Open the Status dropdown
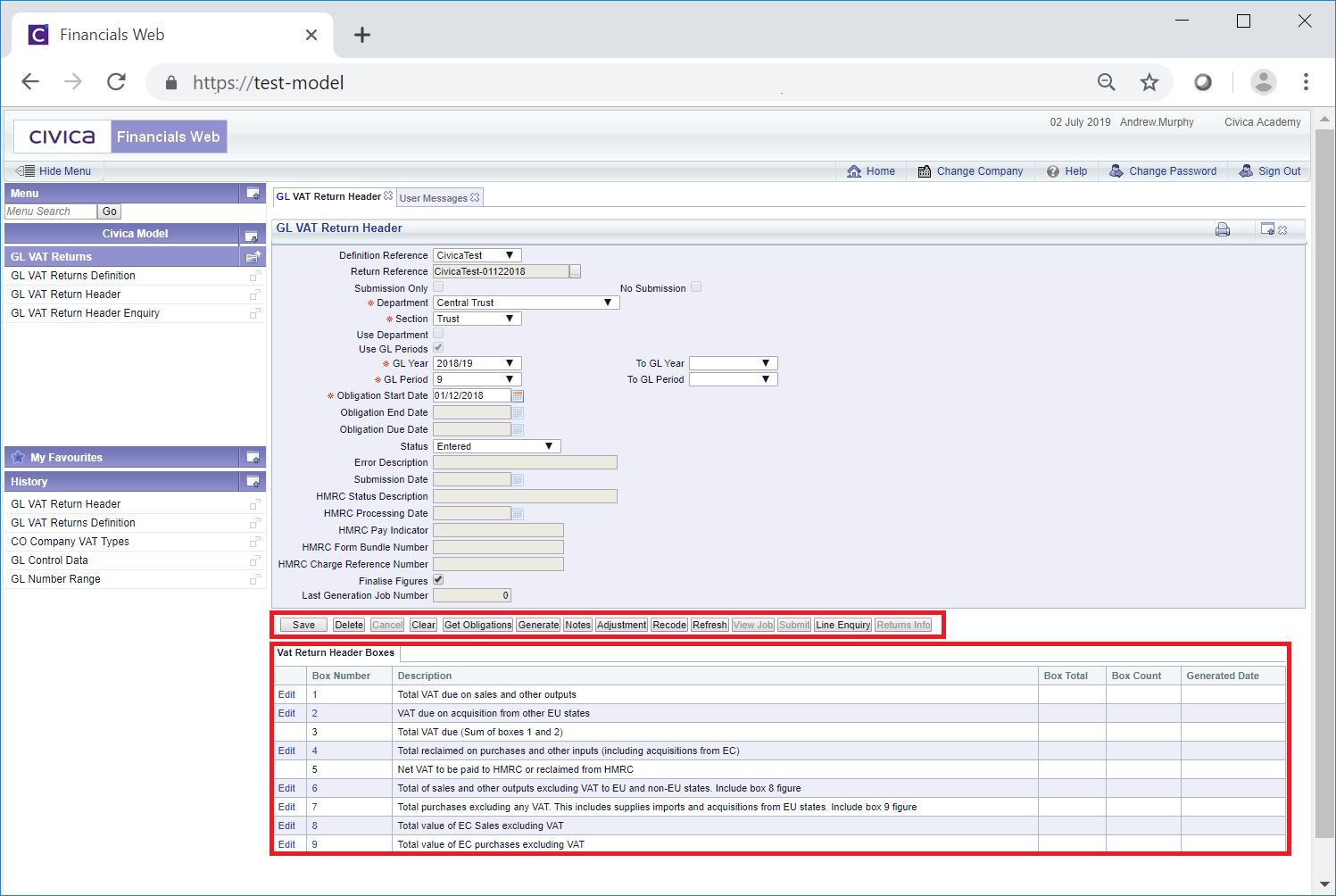Image resolution: width=1336 pixels, height=896 pixels. [x=496, y=446]
